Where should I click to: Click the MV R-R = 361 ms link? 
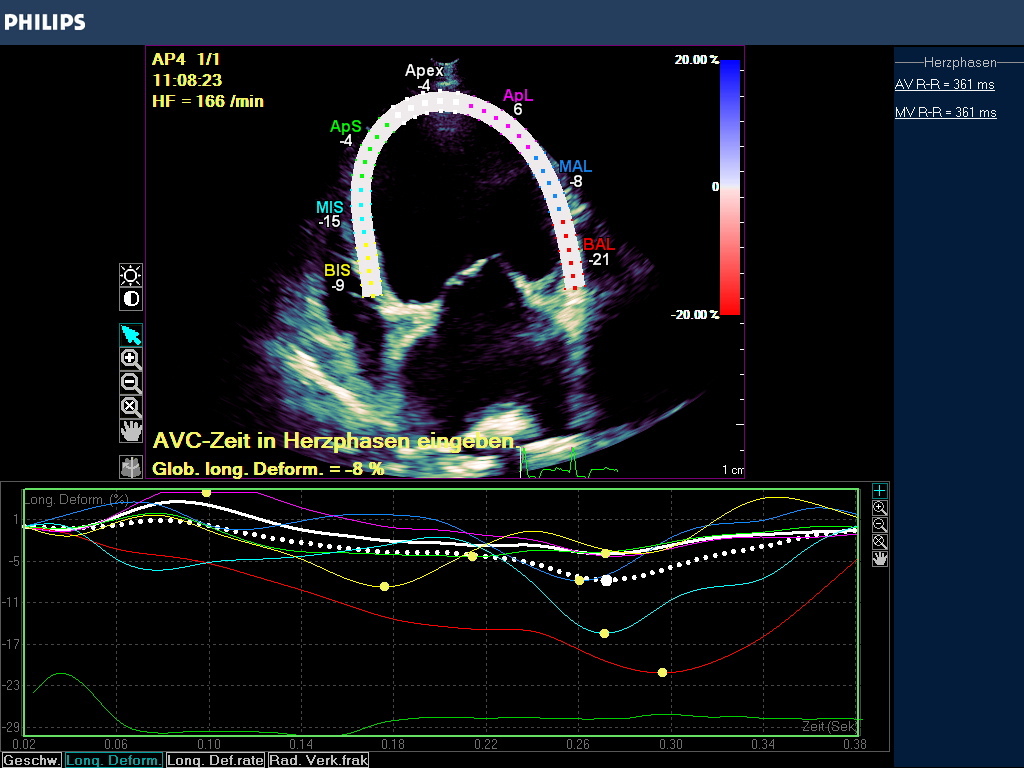(945, 113)
